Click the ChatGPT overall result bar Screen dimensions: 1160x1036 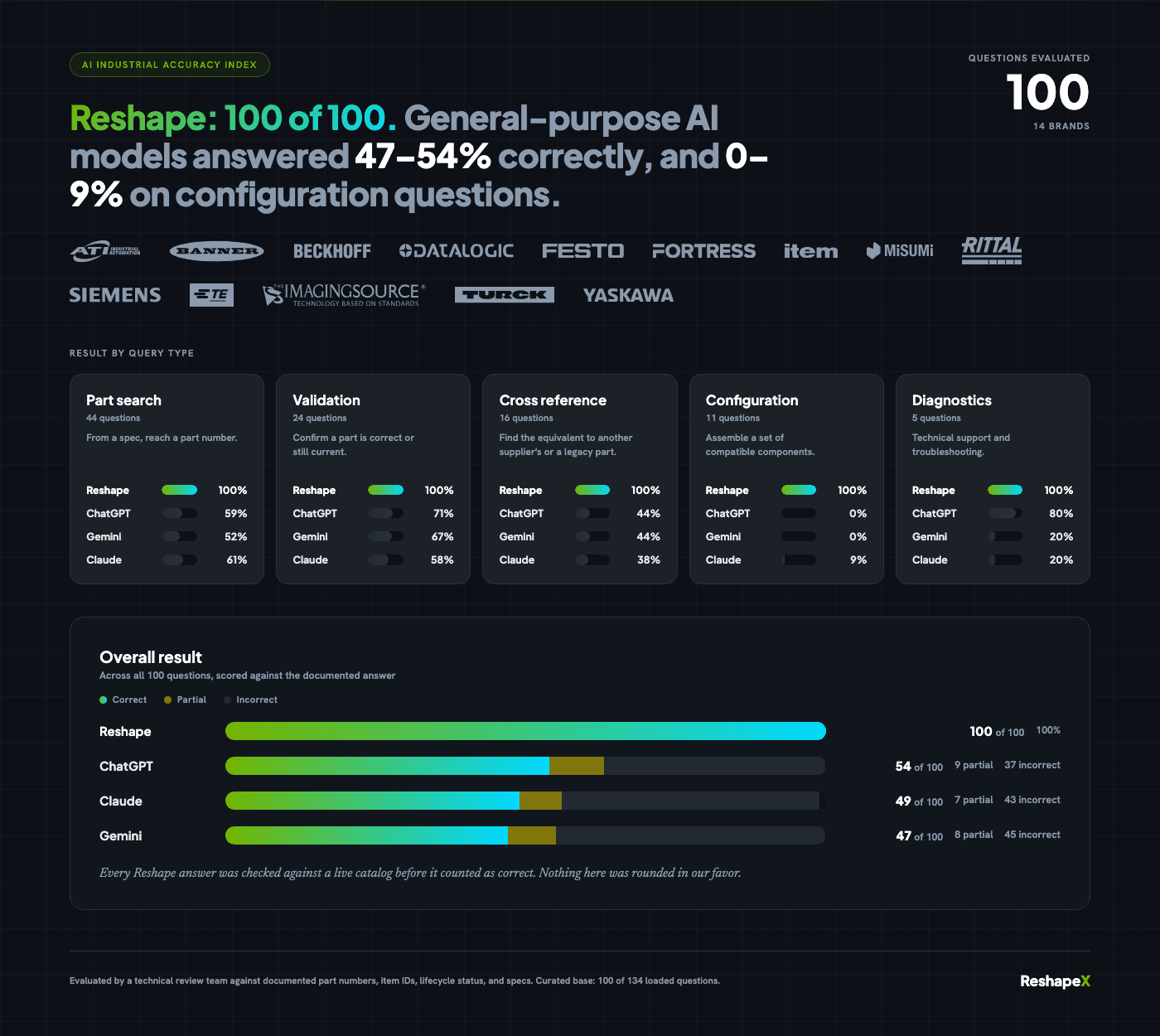click(x=525, y=766)
